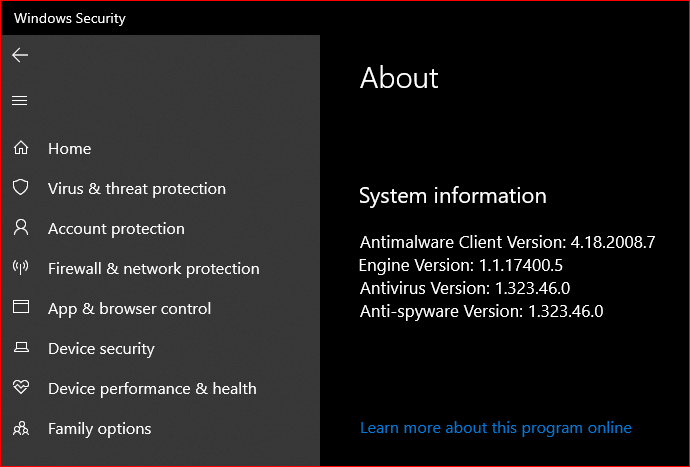This screenshot has height=467, width=690.
Task: Click the Device security laptop icon
Action: pyautogui.click(x=20, y=348)
